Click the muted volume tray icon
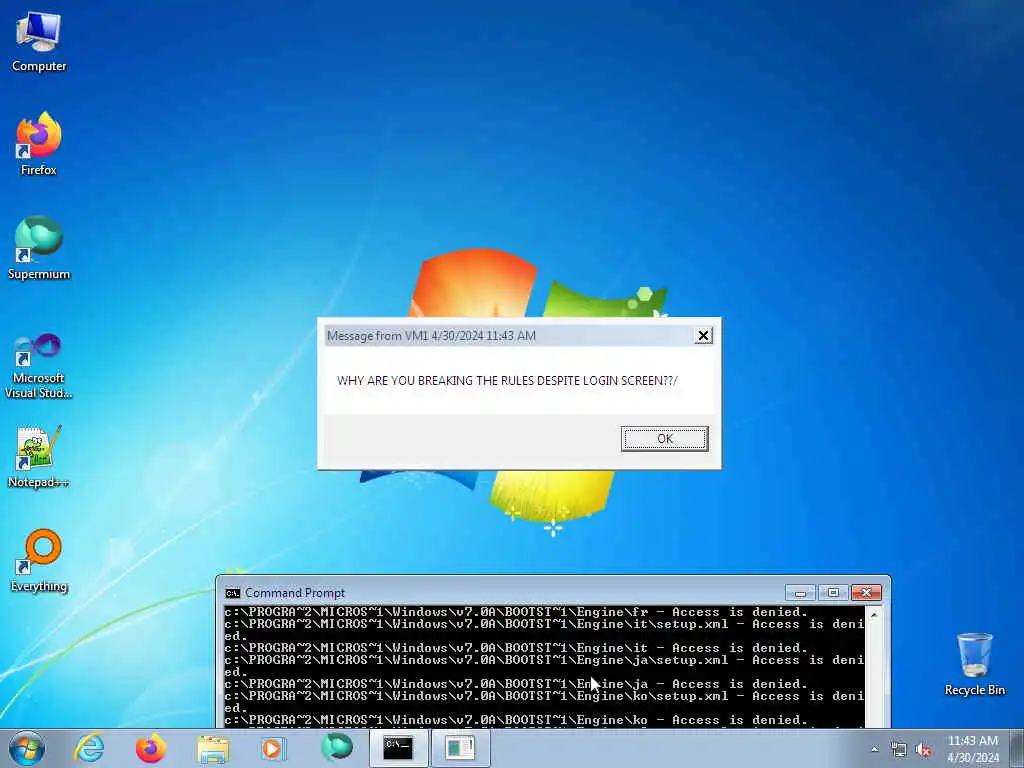The height and width of the screenshot is (768, 1024). [x=923, y=750]
